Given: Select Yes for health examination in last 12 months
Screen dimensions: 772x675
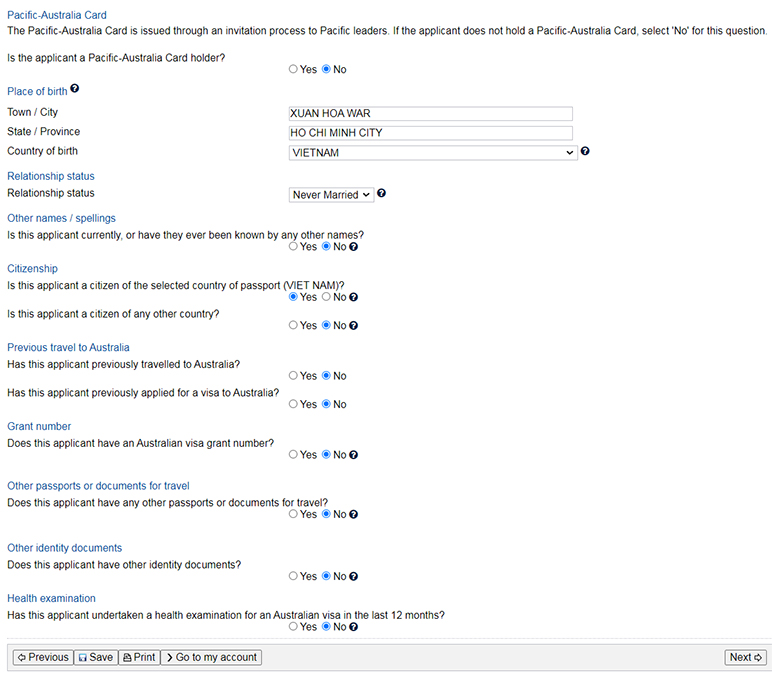Looking at the screenshot, I should coord(293,627).
